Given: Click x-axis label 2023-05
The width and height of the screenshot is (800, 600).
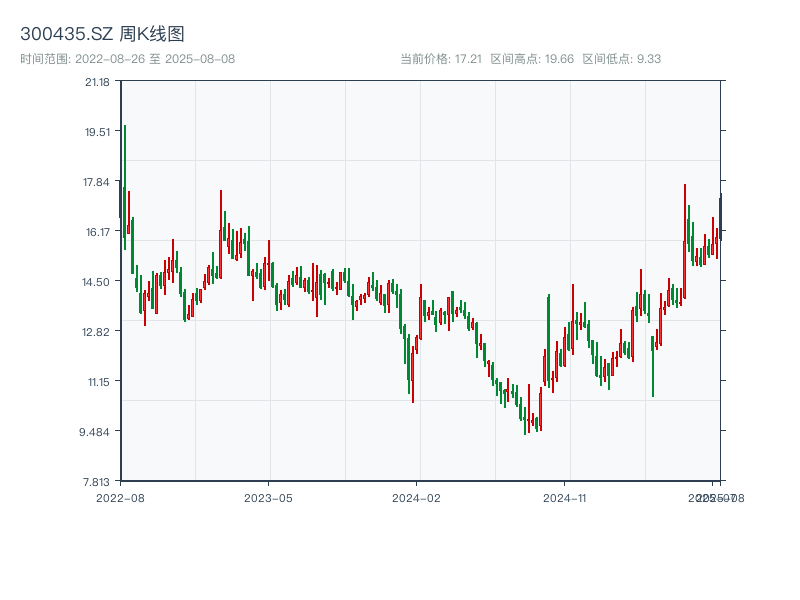Looking at the screenshot, I should (268, 498).
